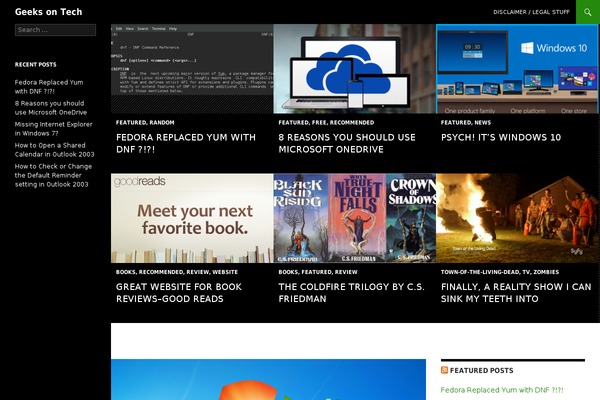Open headline The Coldfire Trilogy by C.S. Friedman

[351, 293]
